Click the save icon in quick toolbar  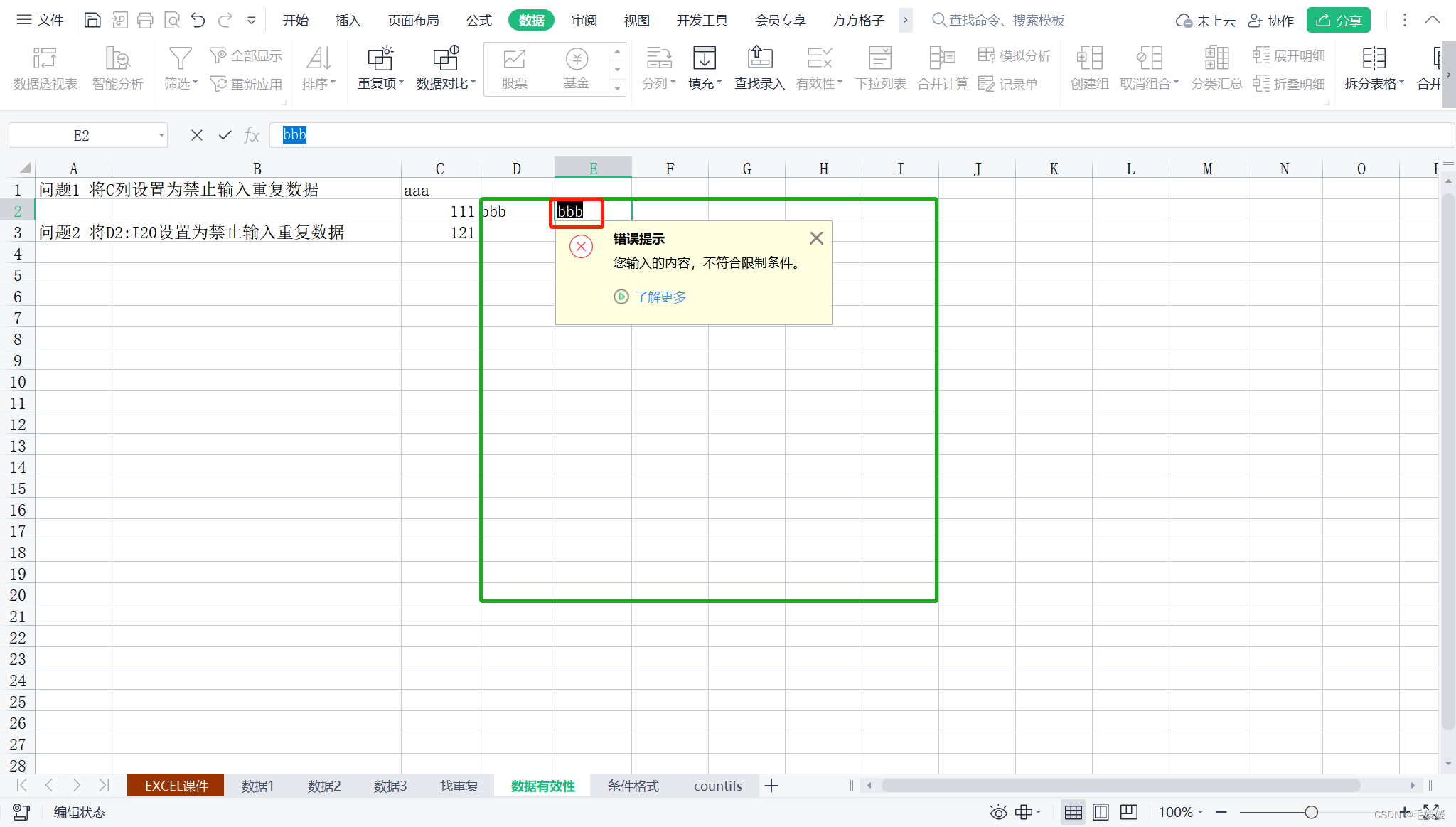[92, 20]
